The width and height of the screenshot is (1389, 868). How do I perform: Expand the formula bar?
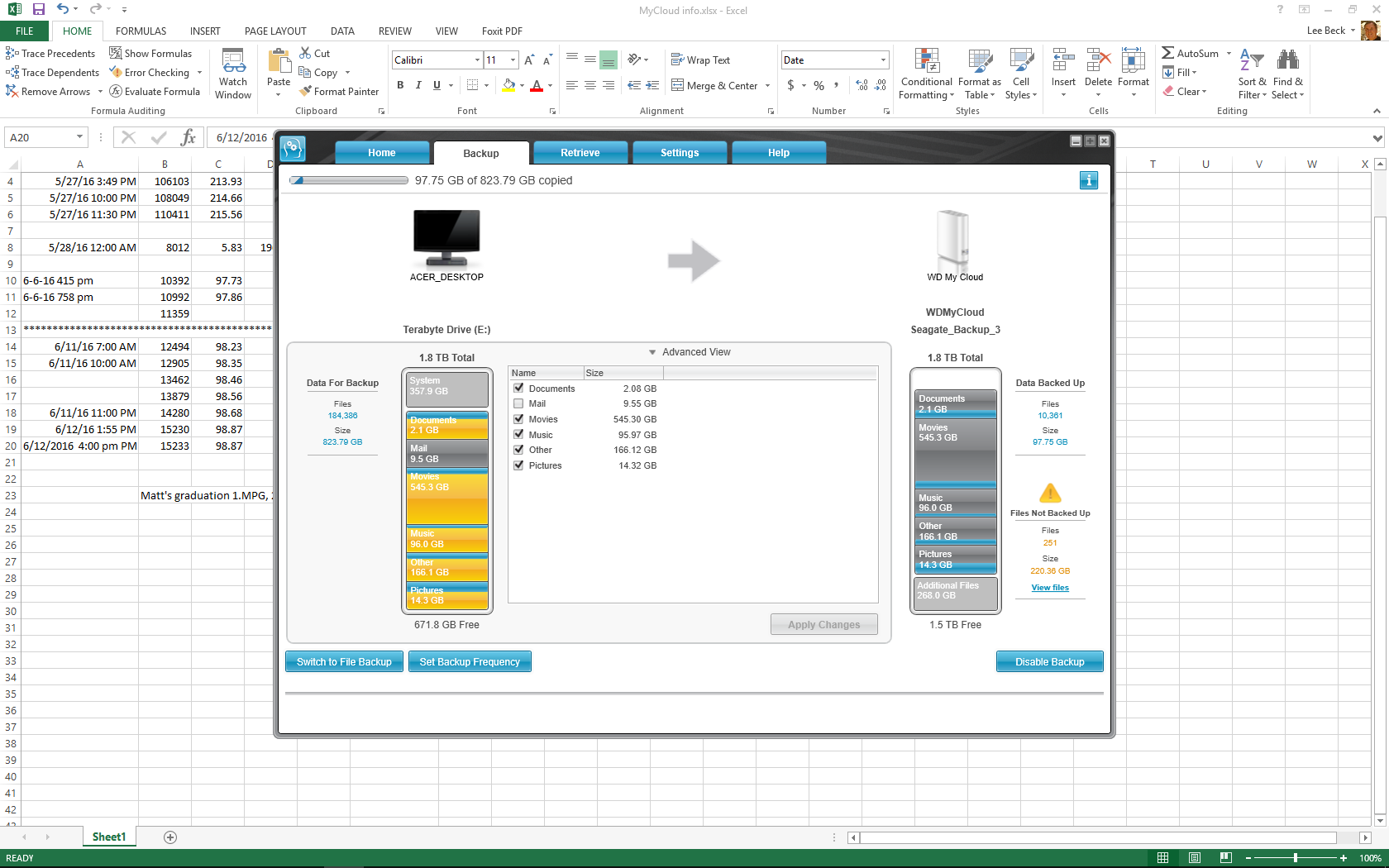point(1377,138)
